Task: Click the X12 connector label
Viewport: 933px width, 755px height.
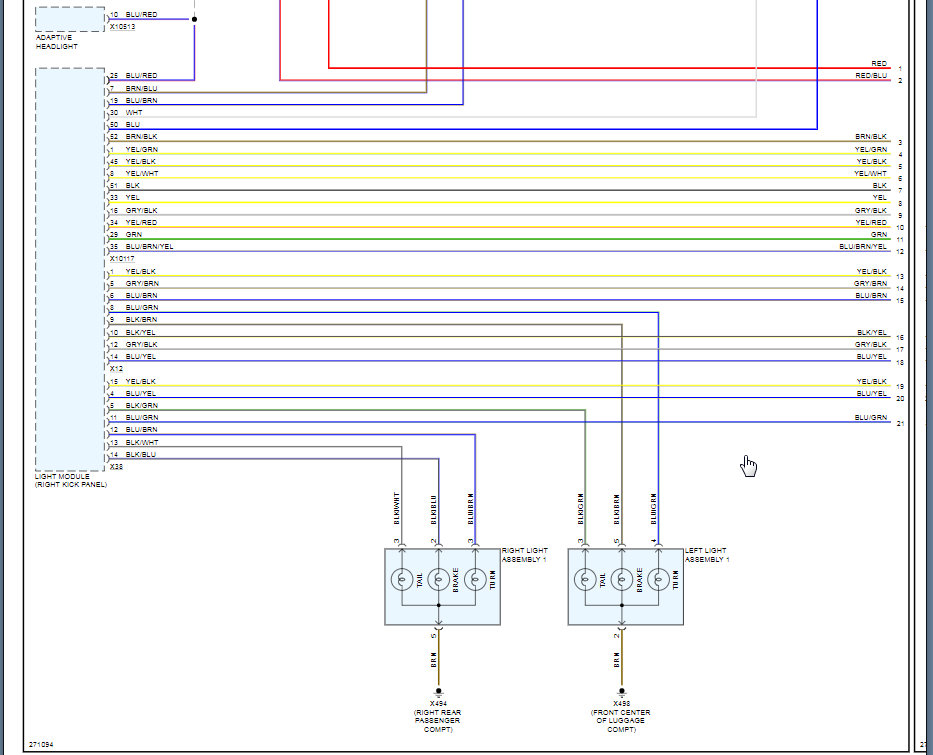Action: [x=116, y=369]
